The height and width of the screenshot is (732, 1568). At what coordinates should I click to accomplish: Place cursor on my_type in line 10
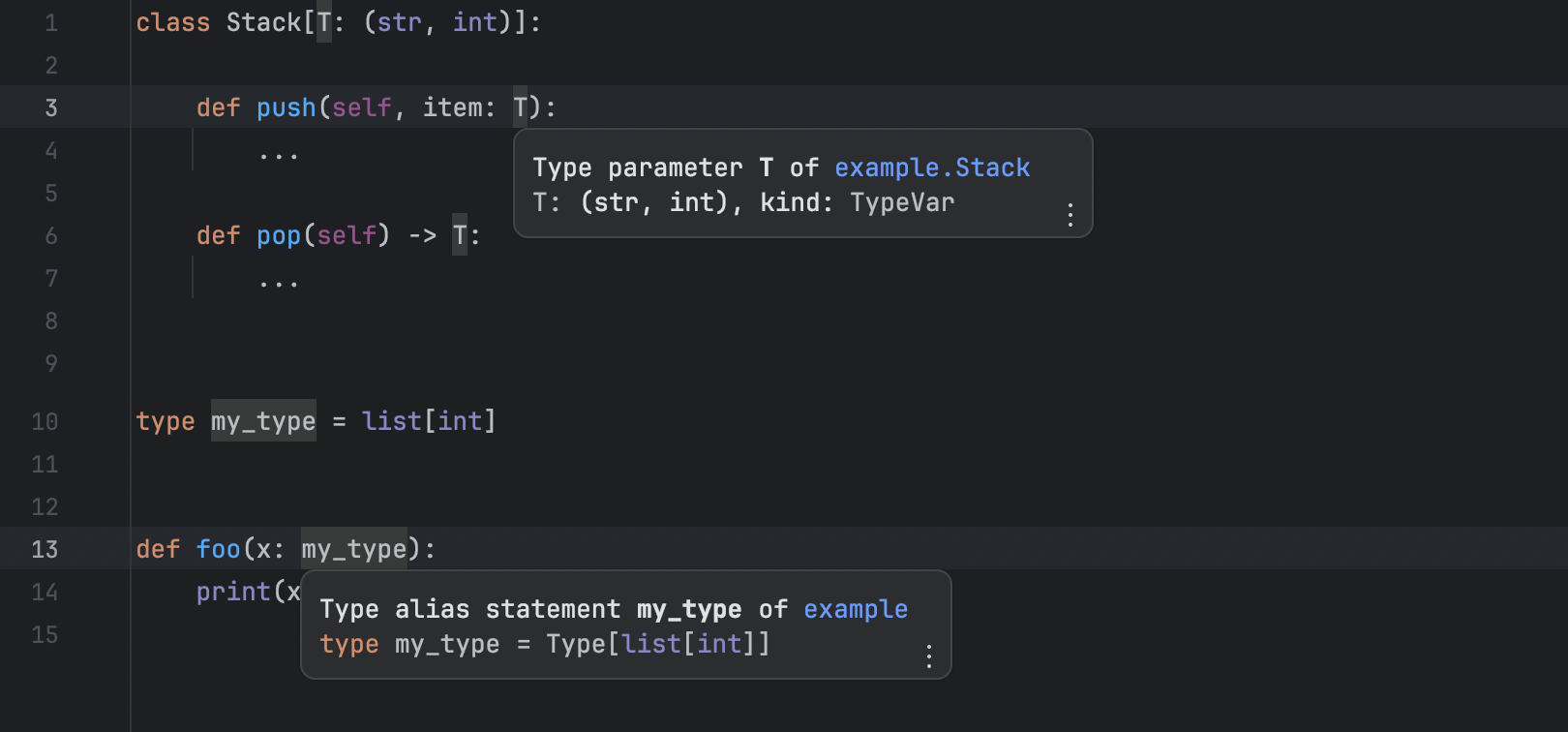coord(263,421)
